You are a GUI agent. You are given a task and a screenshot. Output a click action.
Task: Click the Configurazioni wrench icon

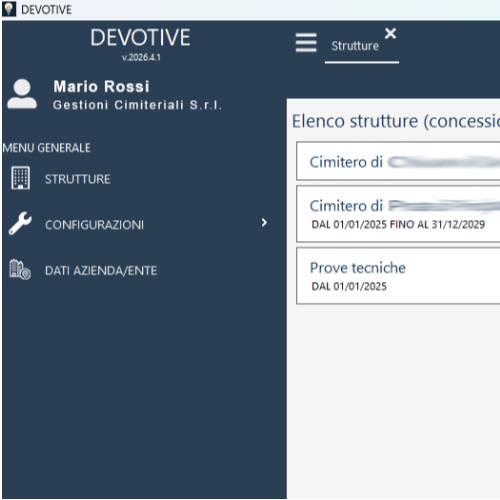tap(20, 223)
